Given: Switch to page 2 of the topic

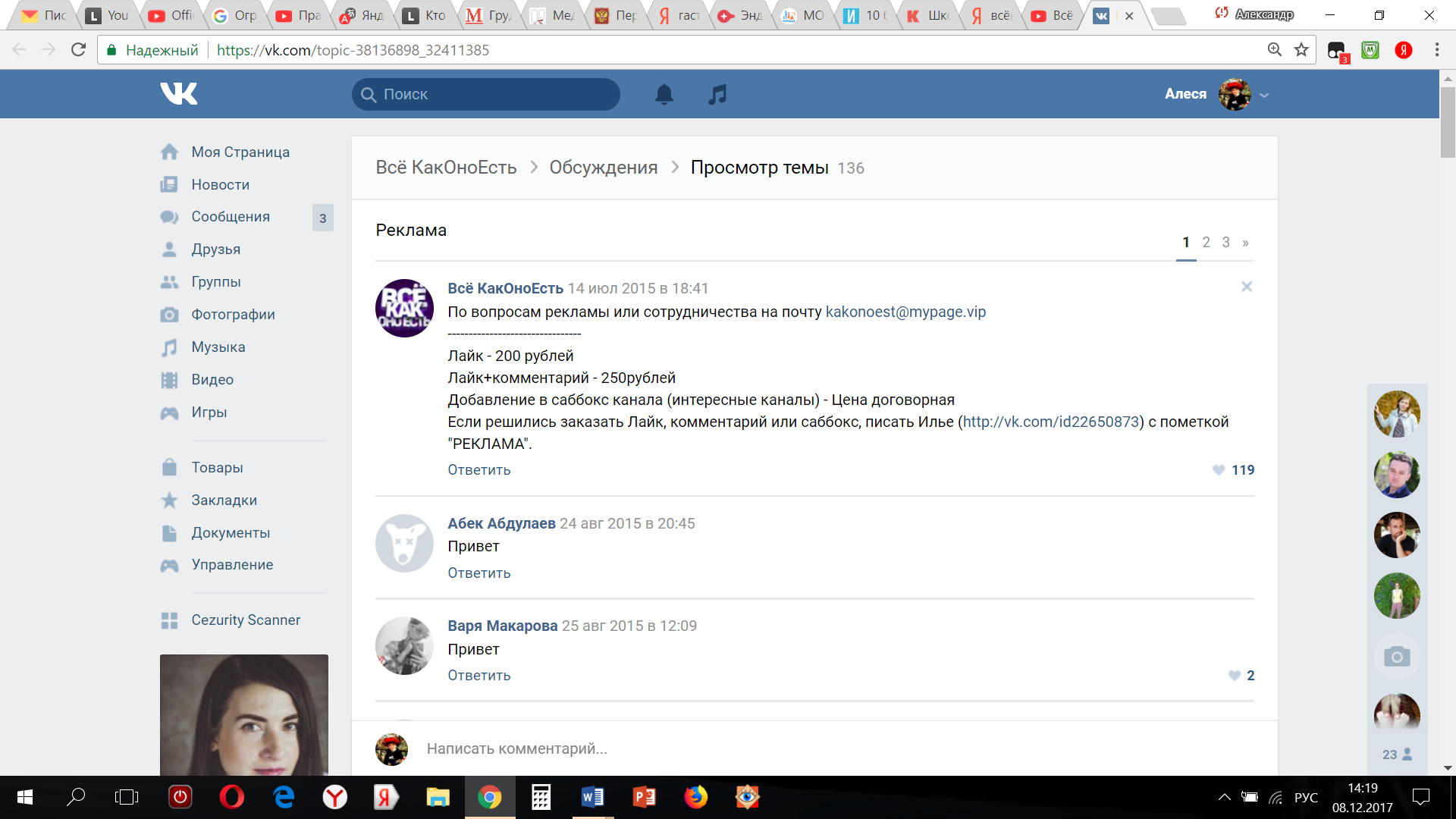Looking at the screenshot, I should click(1206, 243).
